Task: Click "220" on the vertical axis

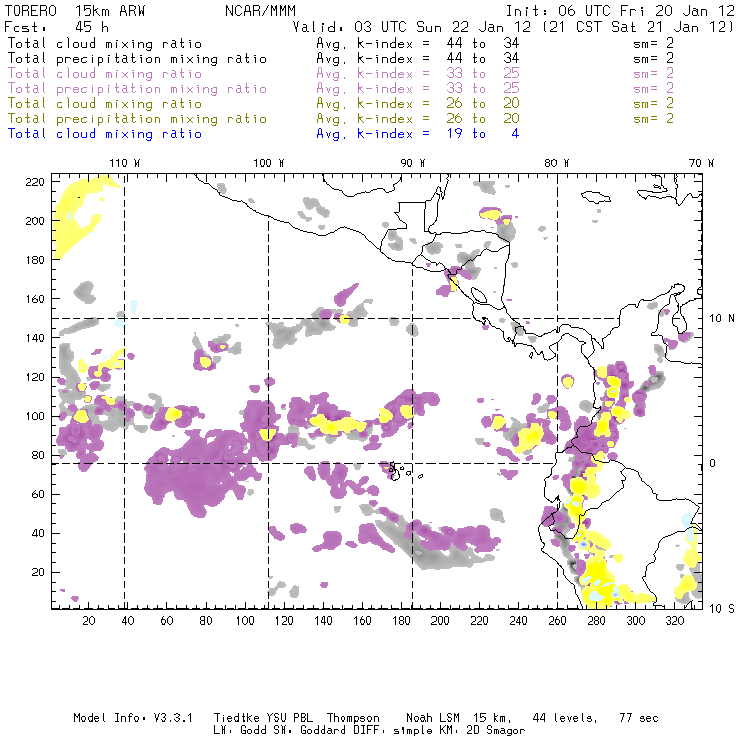Action: pyautogui.click(x=35, y=182)
